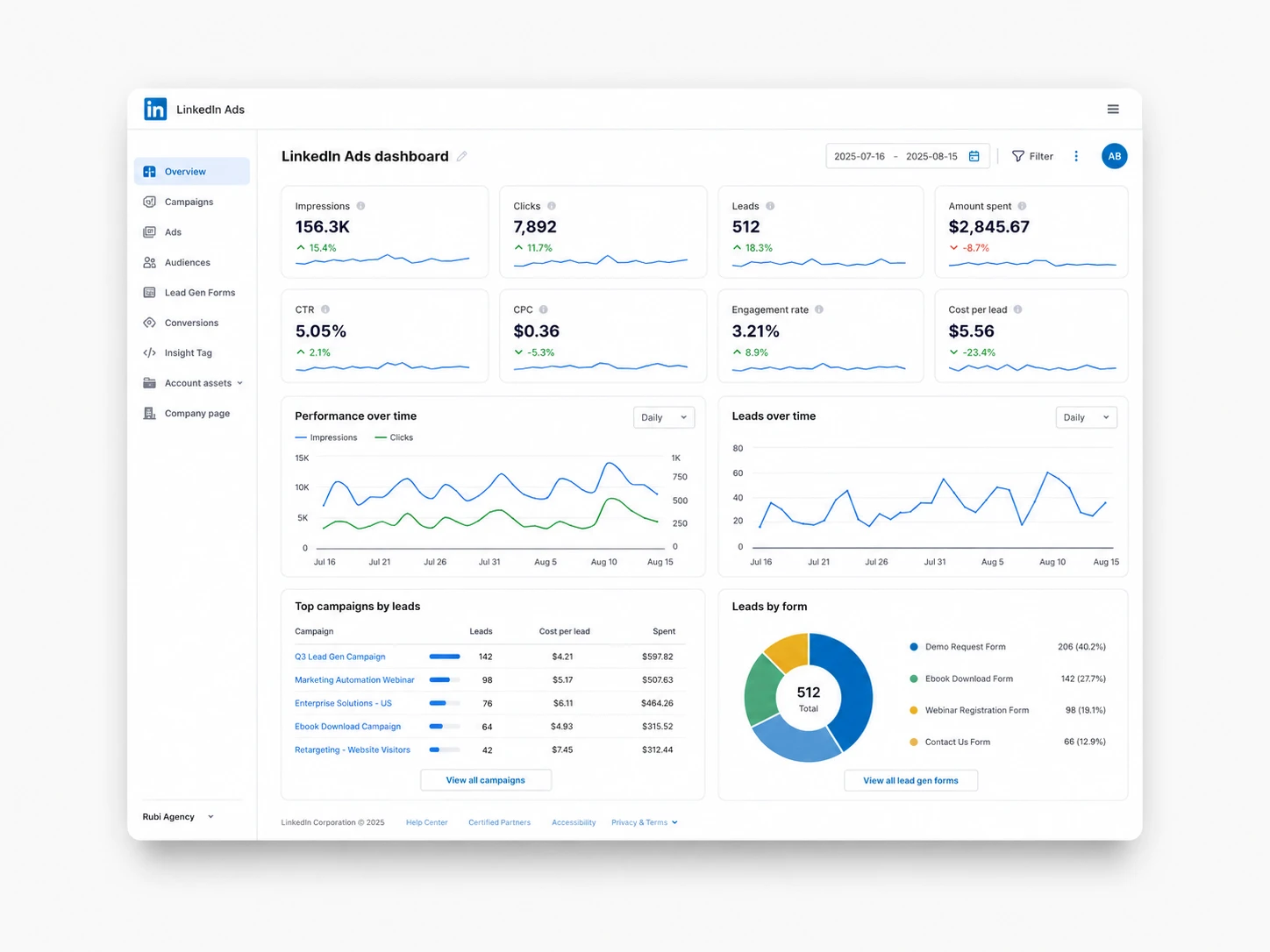Click the Leads column header
Viewport: 1270px width, 952px height.
coord(481,631)
